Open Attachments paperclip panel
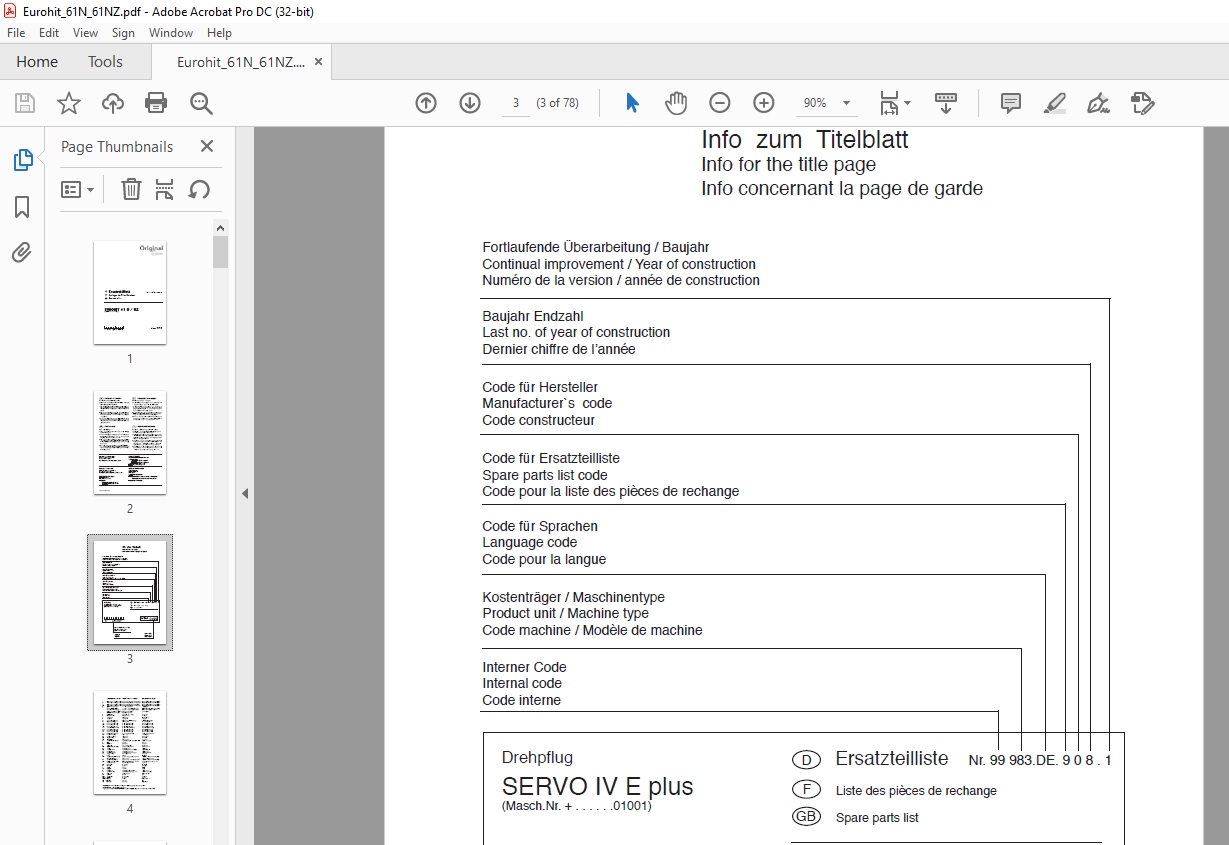 pyautogui.click(x=22, y=252)
